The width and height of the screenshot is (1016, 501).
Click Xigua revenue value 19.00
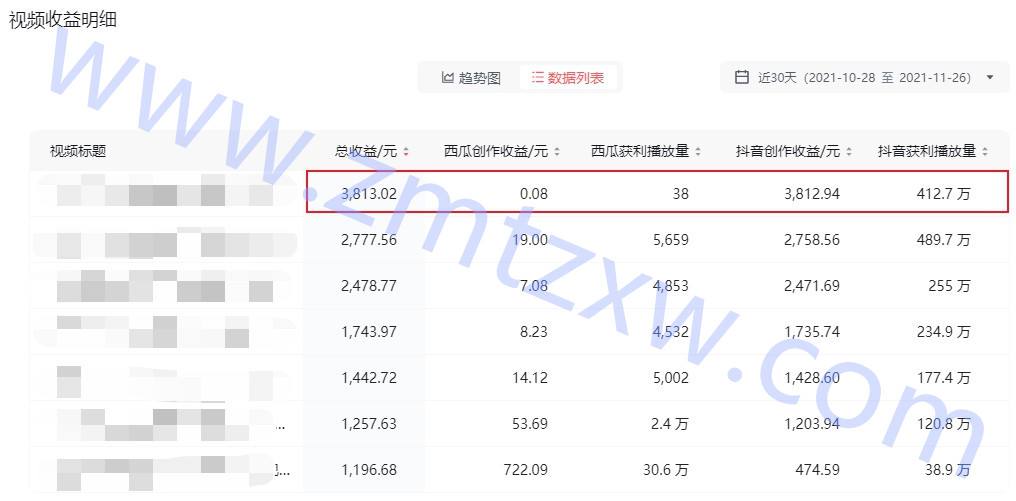pos(530,240)
